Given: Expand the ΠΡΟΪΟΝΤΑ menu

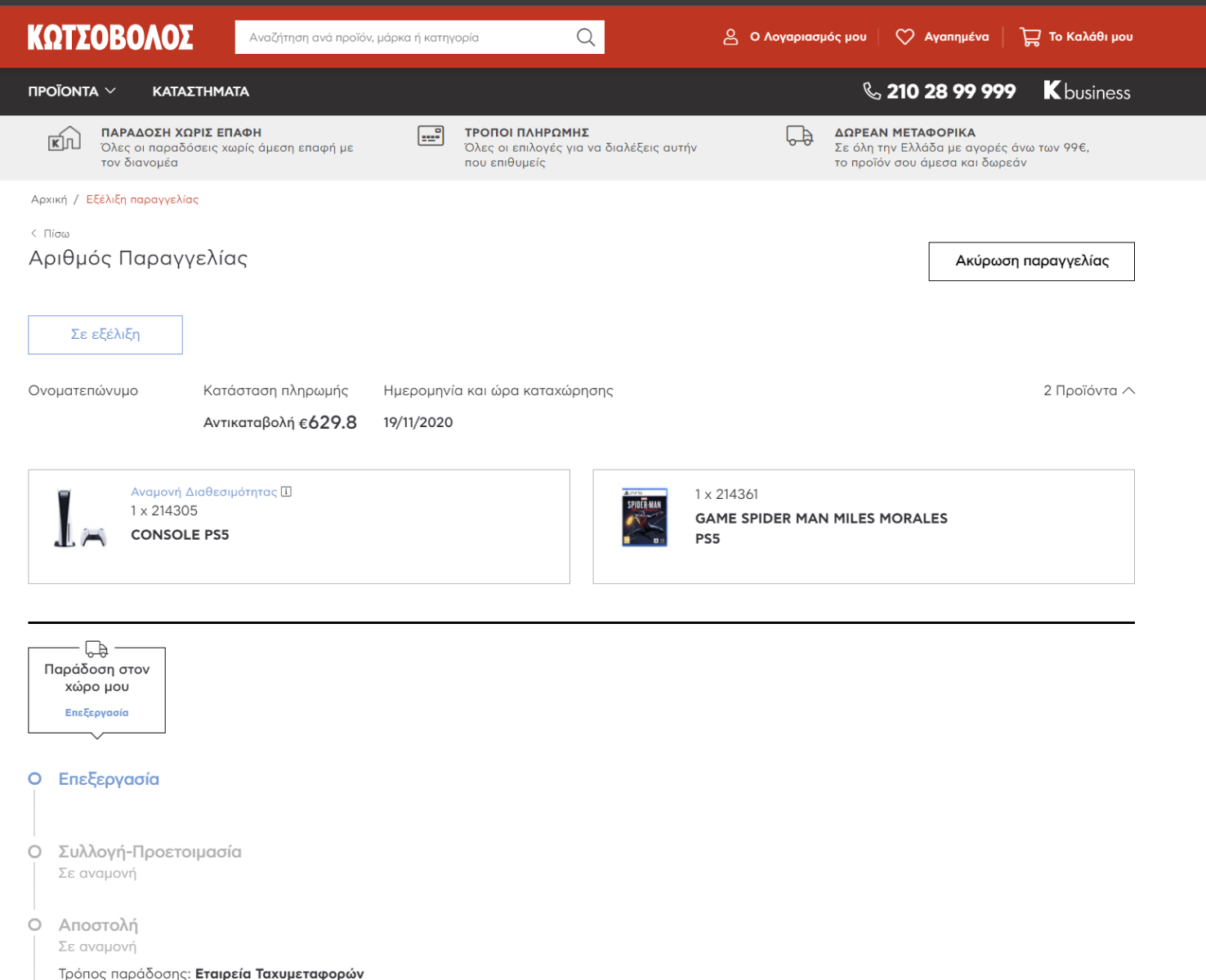Looking at the screenshot, I should tap(72, 91).
